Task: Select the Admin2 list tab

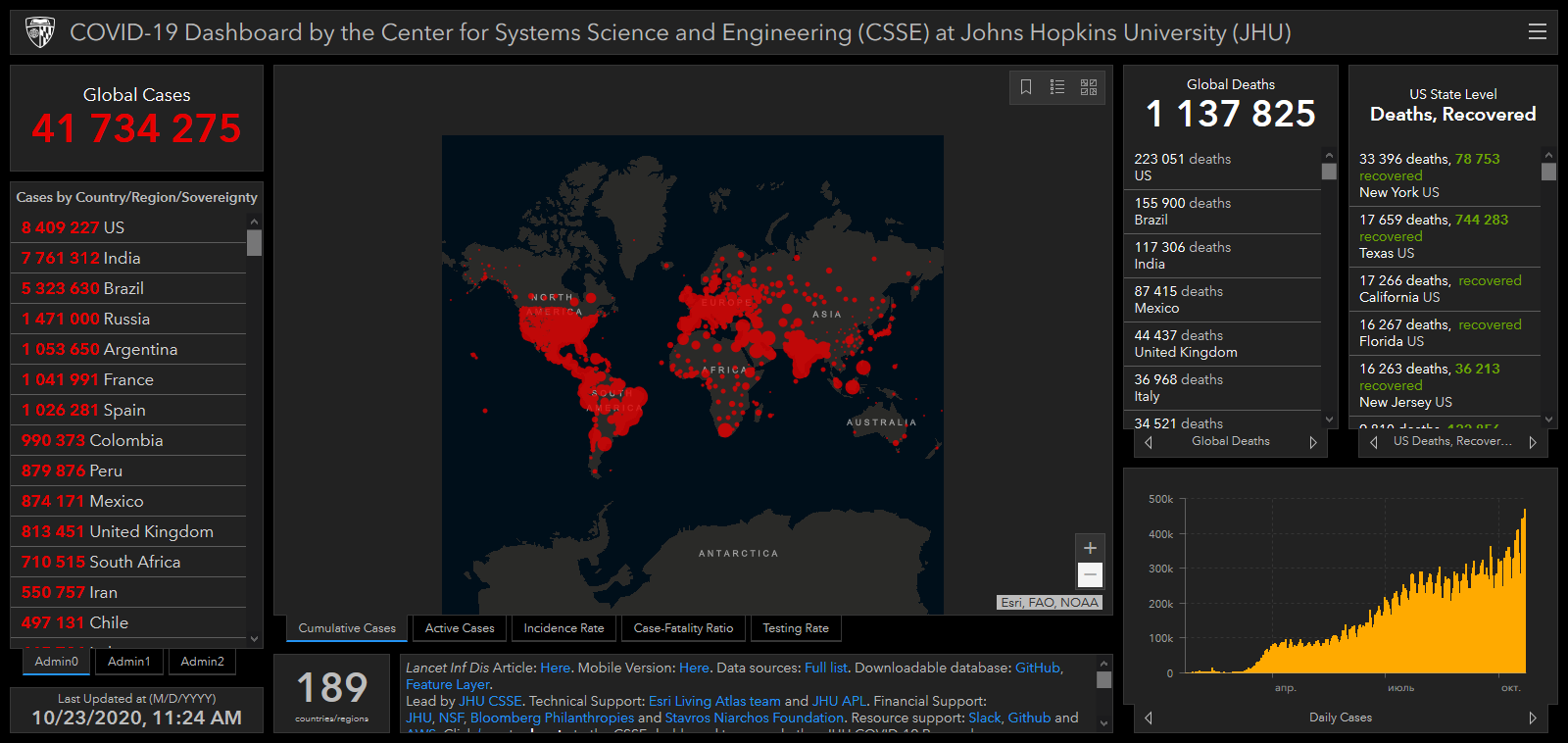Action: coord(203,662)
